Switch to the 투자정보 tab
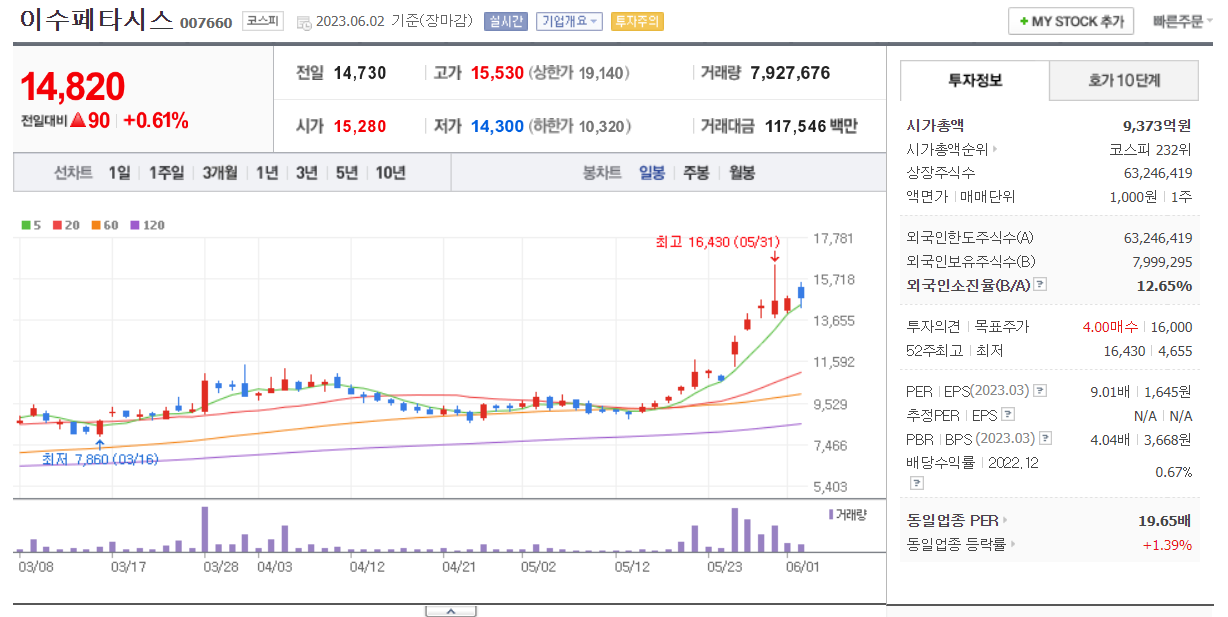 [x=975, y=80]
